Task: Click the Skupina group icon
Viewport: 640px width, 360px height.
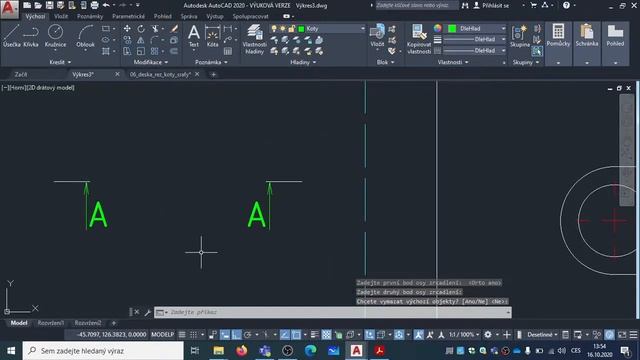Action: click(520, 36)
